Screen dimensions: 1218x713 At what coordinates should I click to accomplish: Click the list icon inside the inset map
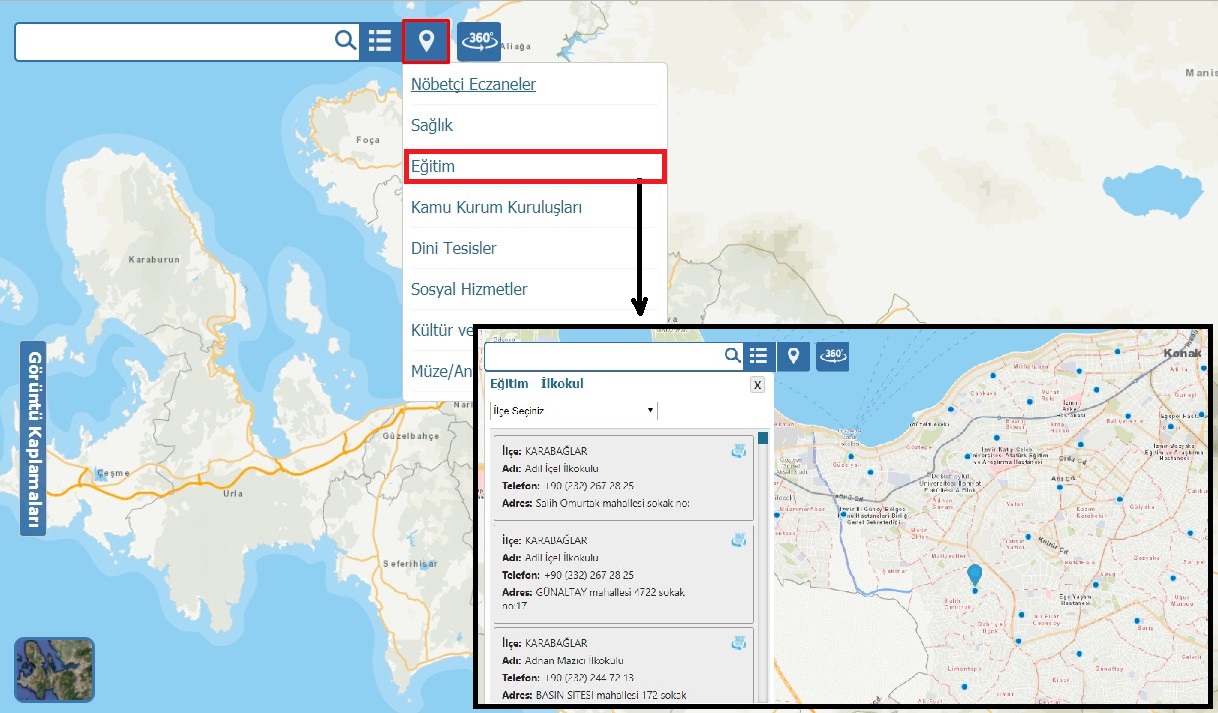point(759,356)
